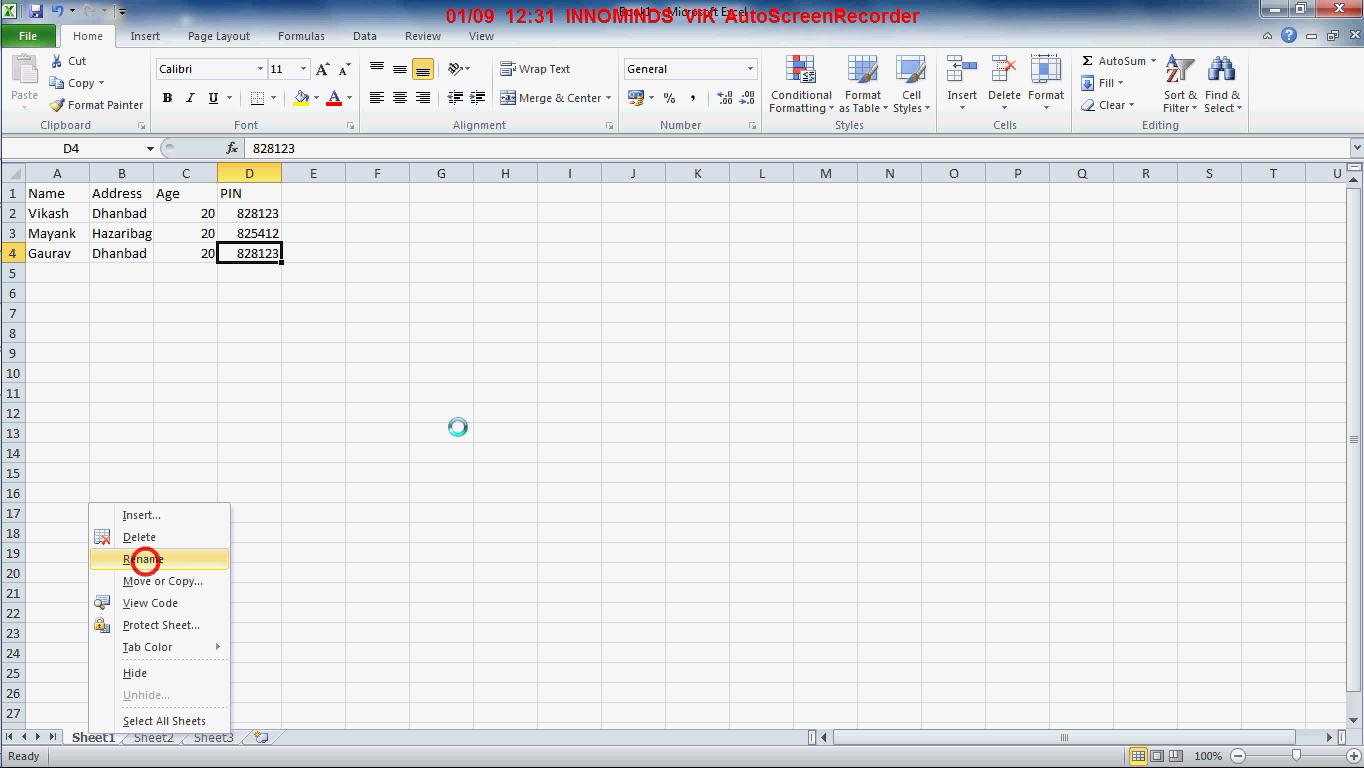Toggle Italic formatting
1364x768 pixels.
click(x=190, y=98)
